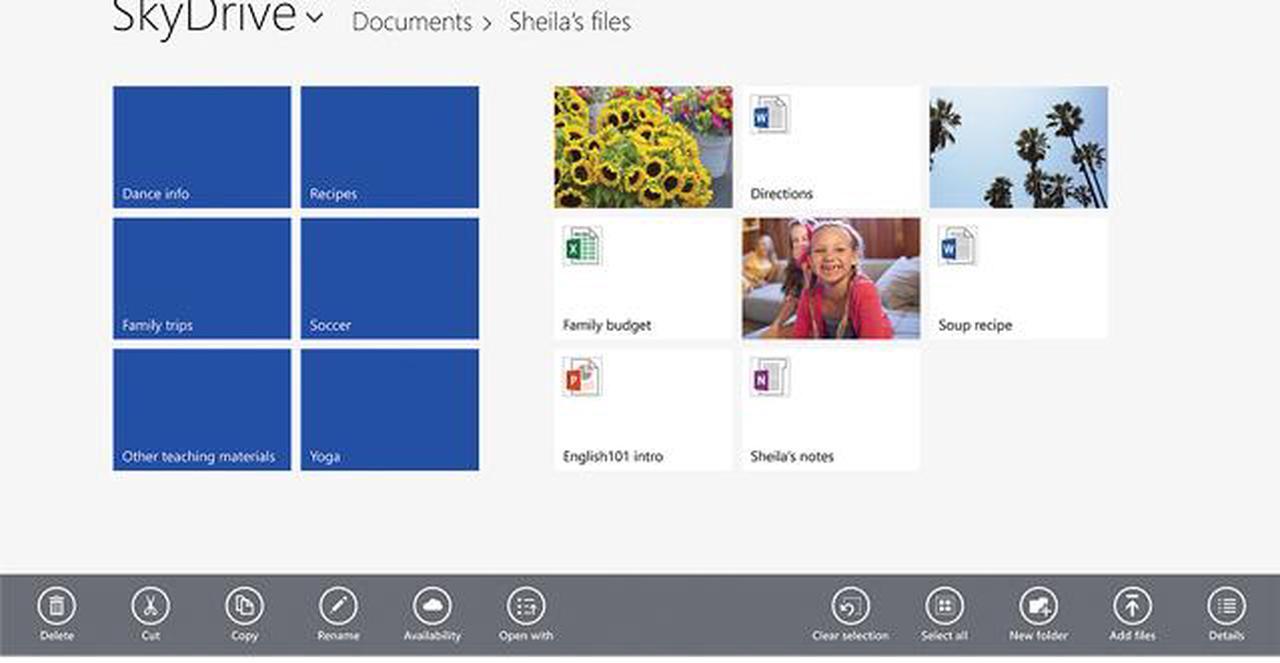Click the OneNote icon on Sheila's notes
Image resolution: width=1280 pixels, height=663 pixels.
(x=769, y=377)
